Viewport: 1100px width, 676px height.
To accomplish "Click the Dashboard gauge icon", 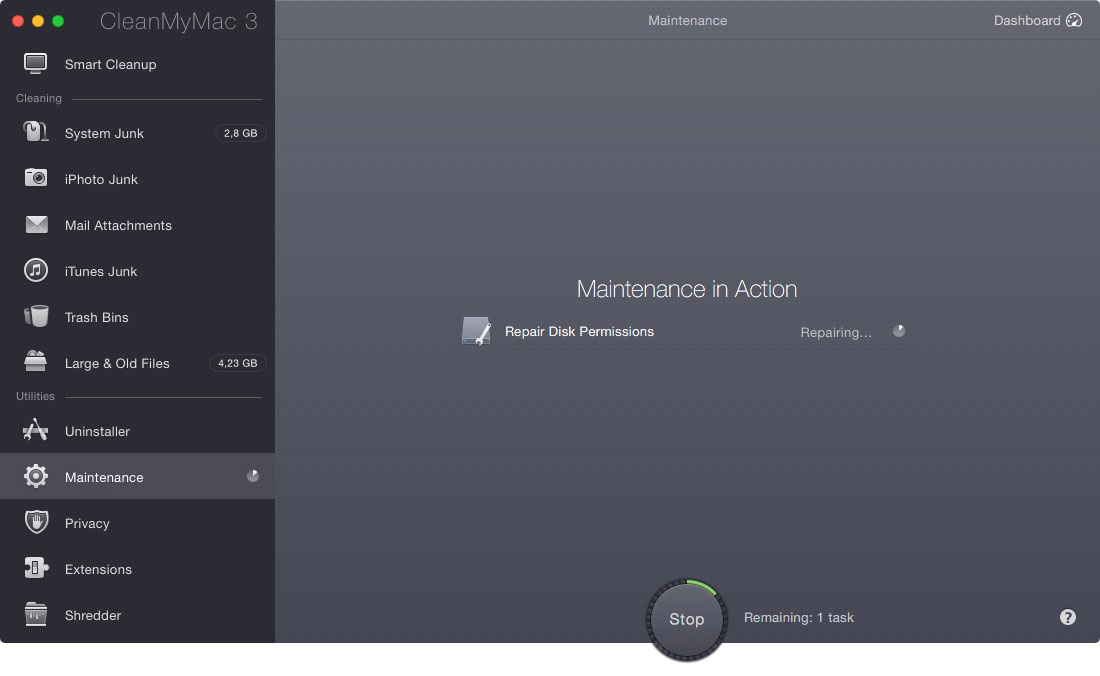I will coord(1074,20).
